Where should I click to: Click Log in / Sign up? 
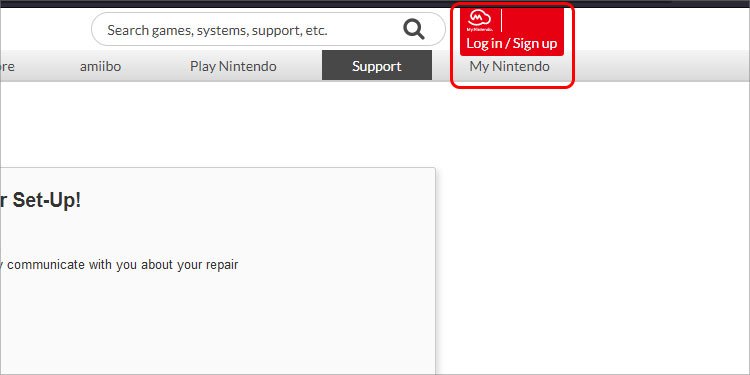(x=512, y=44)
